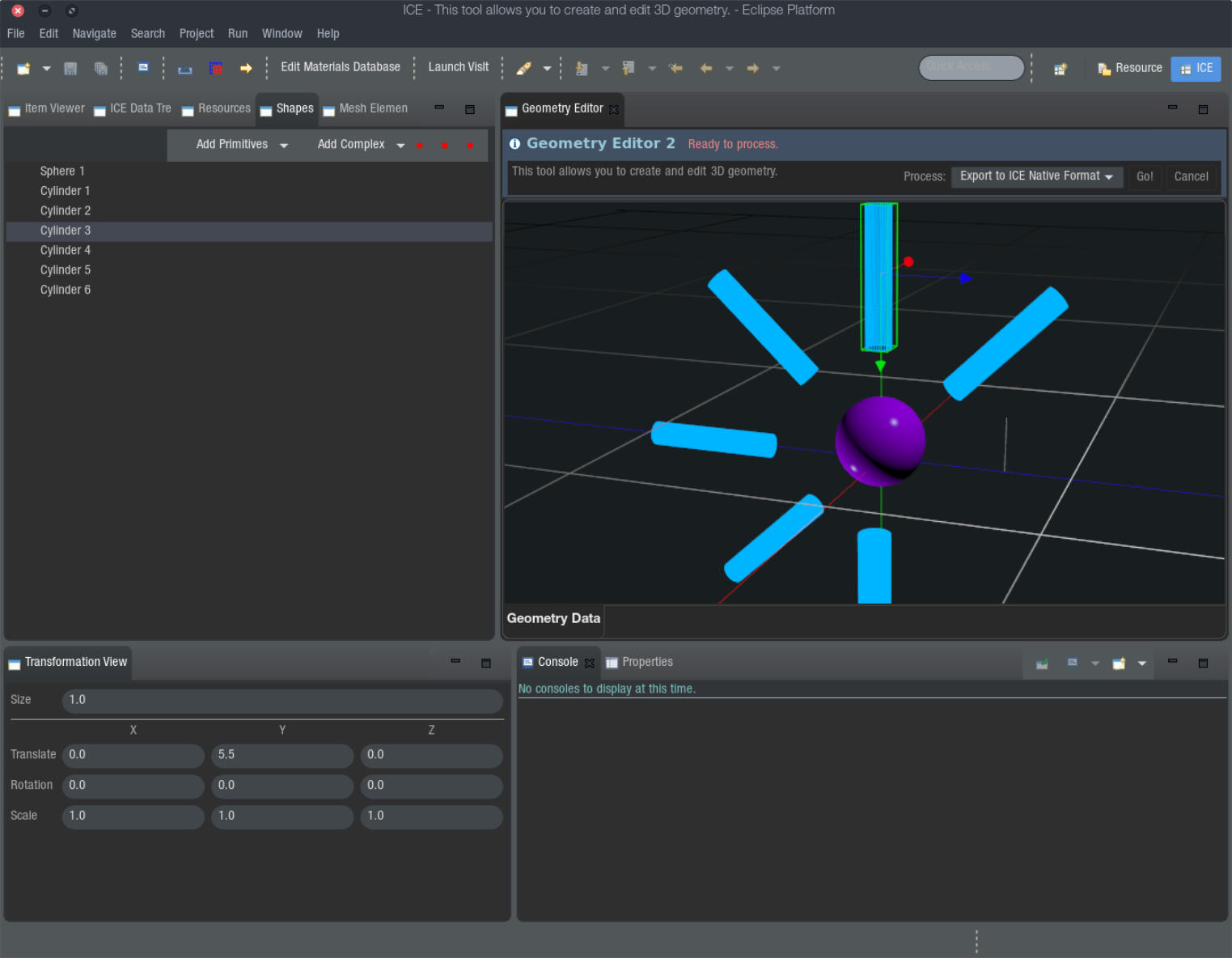This screenshot has width=1232, height=958.
Task: Select Cylinder 2 in shapes list
Action: [x=249, y=211]
